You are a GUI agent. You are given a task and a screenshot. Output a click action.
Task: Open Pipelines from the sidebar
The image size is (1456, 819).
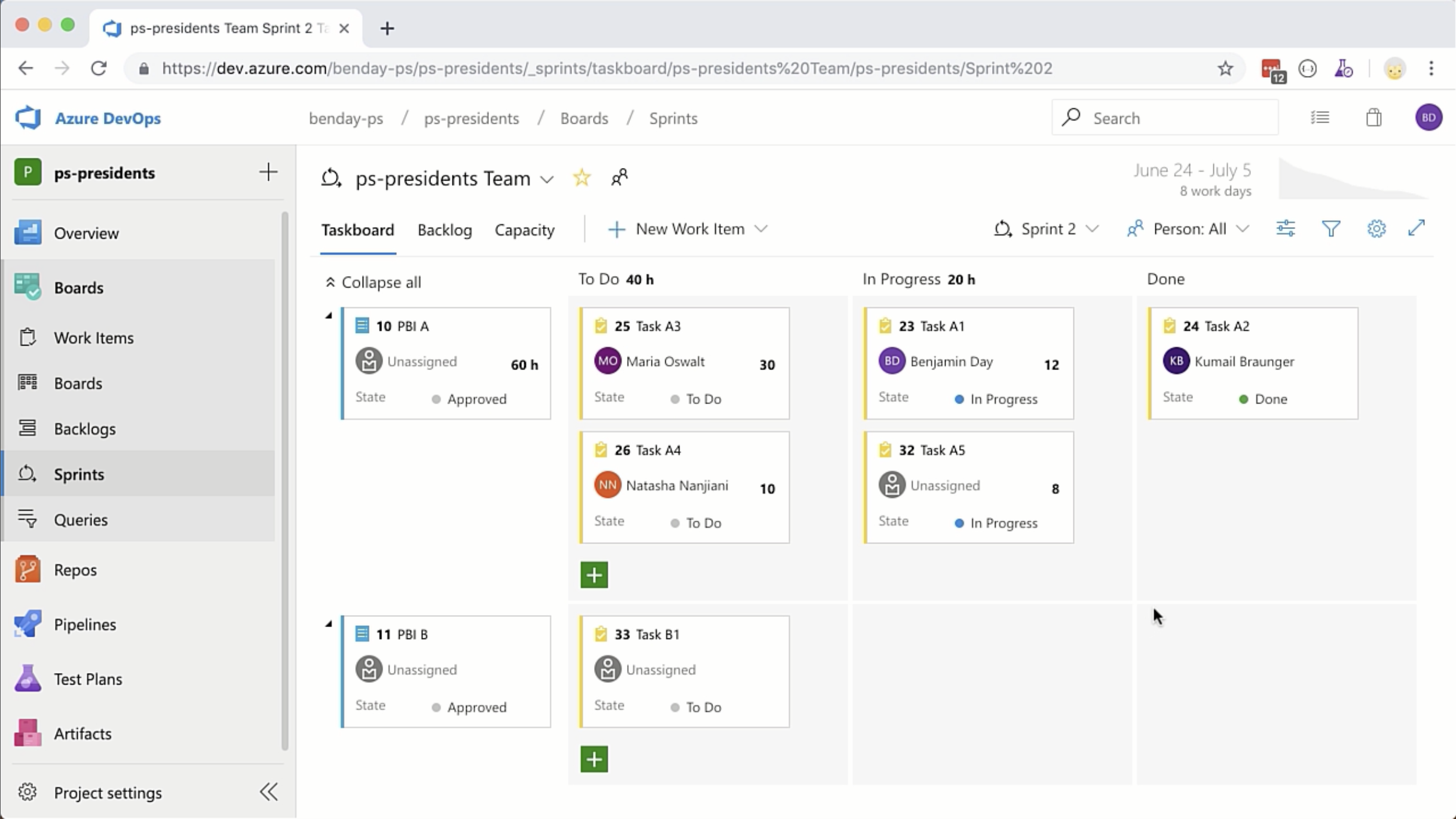pos(85,624)
